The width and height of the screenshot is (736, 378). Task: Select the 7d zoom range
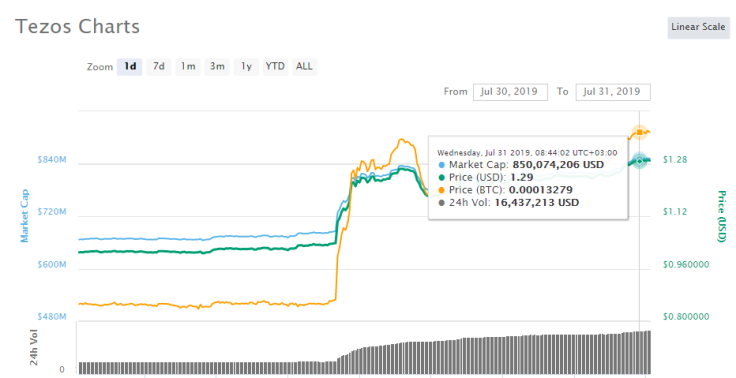pos(159,67)
